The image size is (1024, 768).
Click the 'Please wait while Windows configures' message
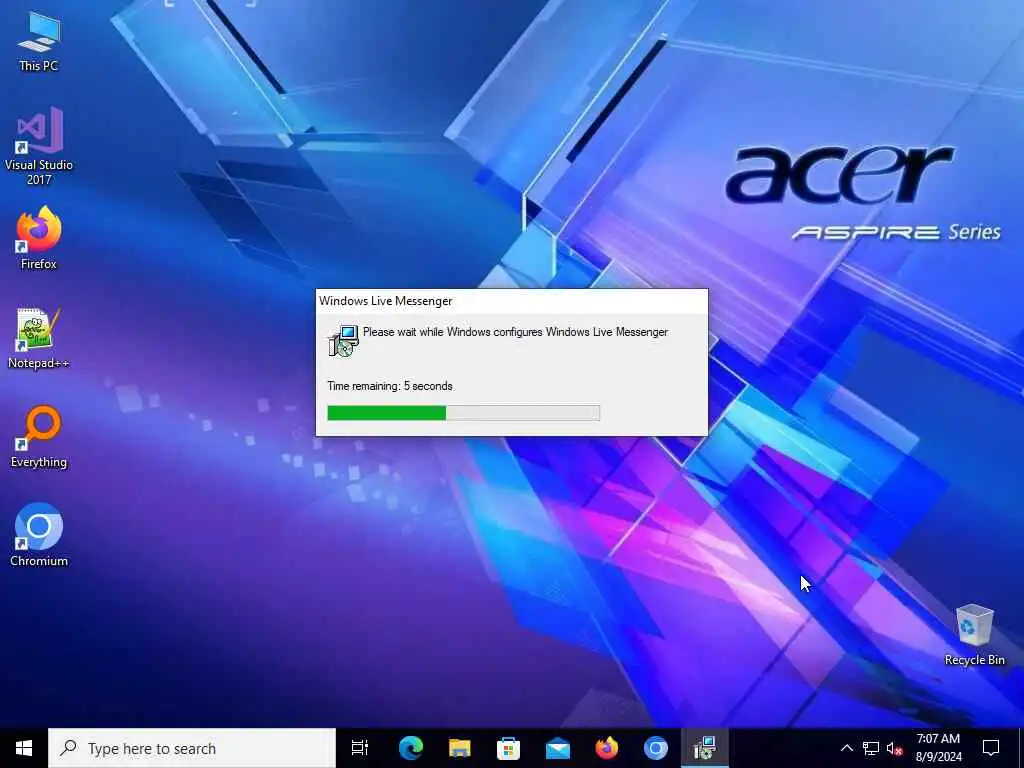point(515,332)
